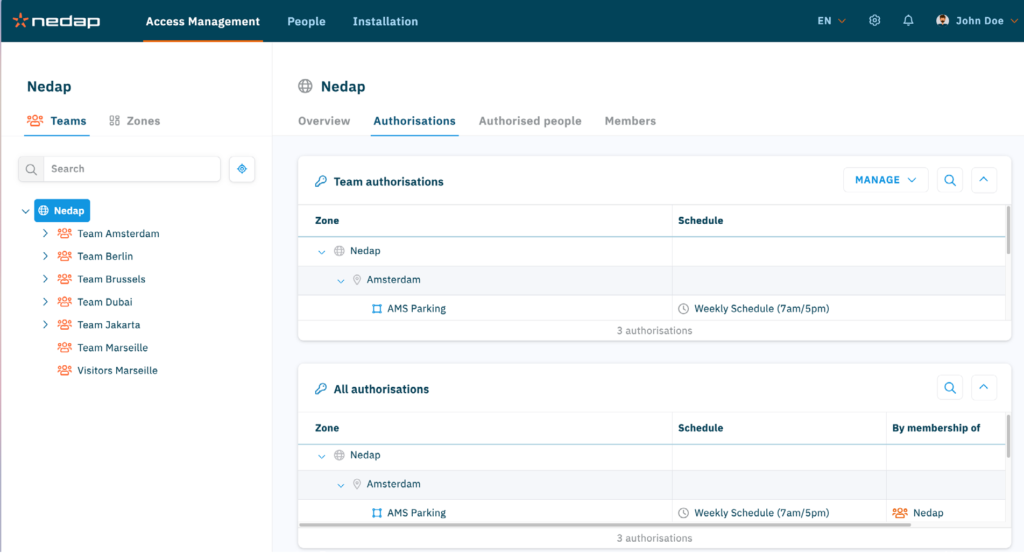The height and width of the screenshot is (560, 1024).
Task: Click the locate target icon beside search
Action: (x=242, y=169)
